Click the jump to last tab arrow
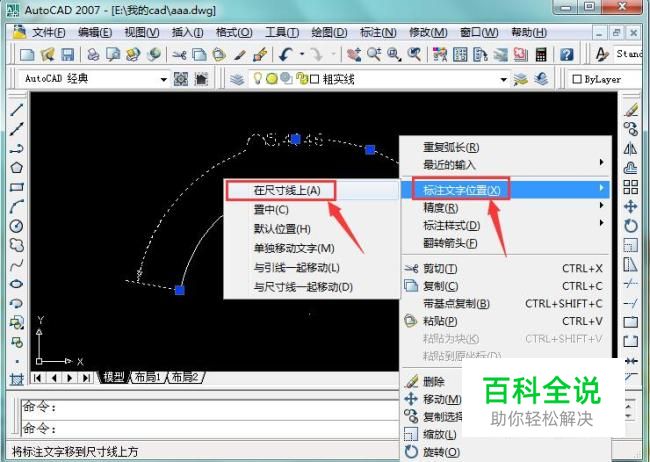The width and height of the screenshot is (650, 462). [x=86, y=378]
